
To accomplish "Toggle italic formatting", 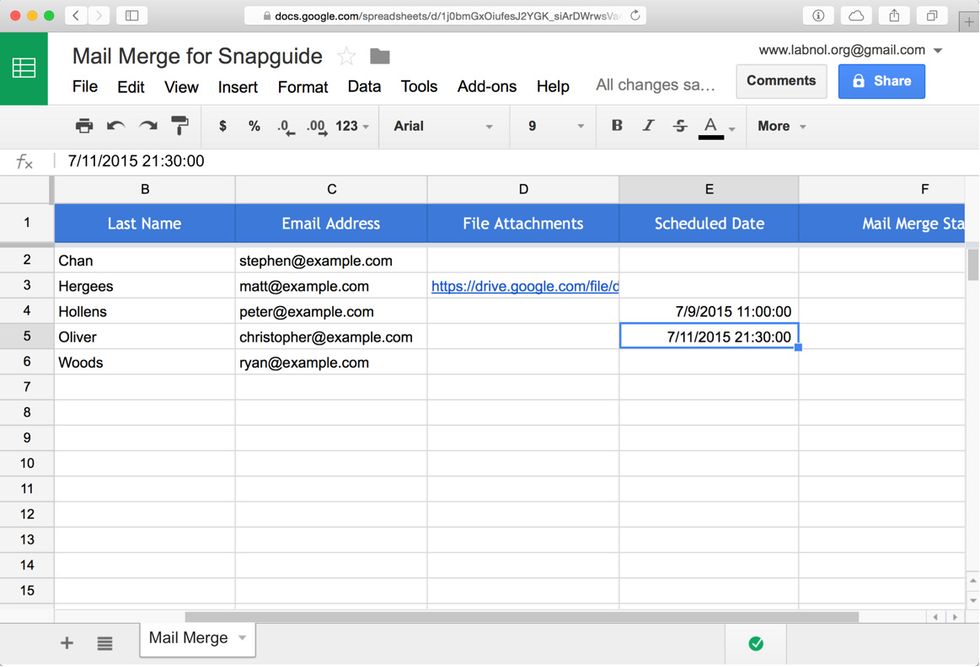I will (x=647, y=125).
